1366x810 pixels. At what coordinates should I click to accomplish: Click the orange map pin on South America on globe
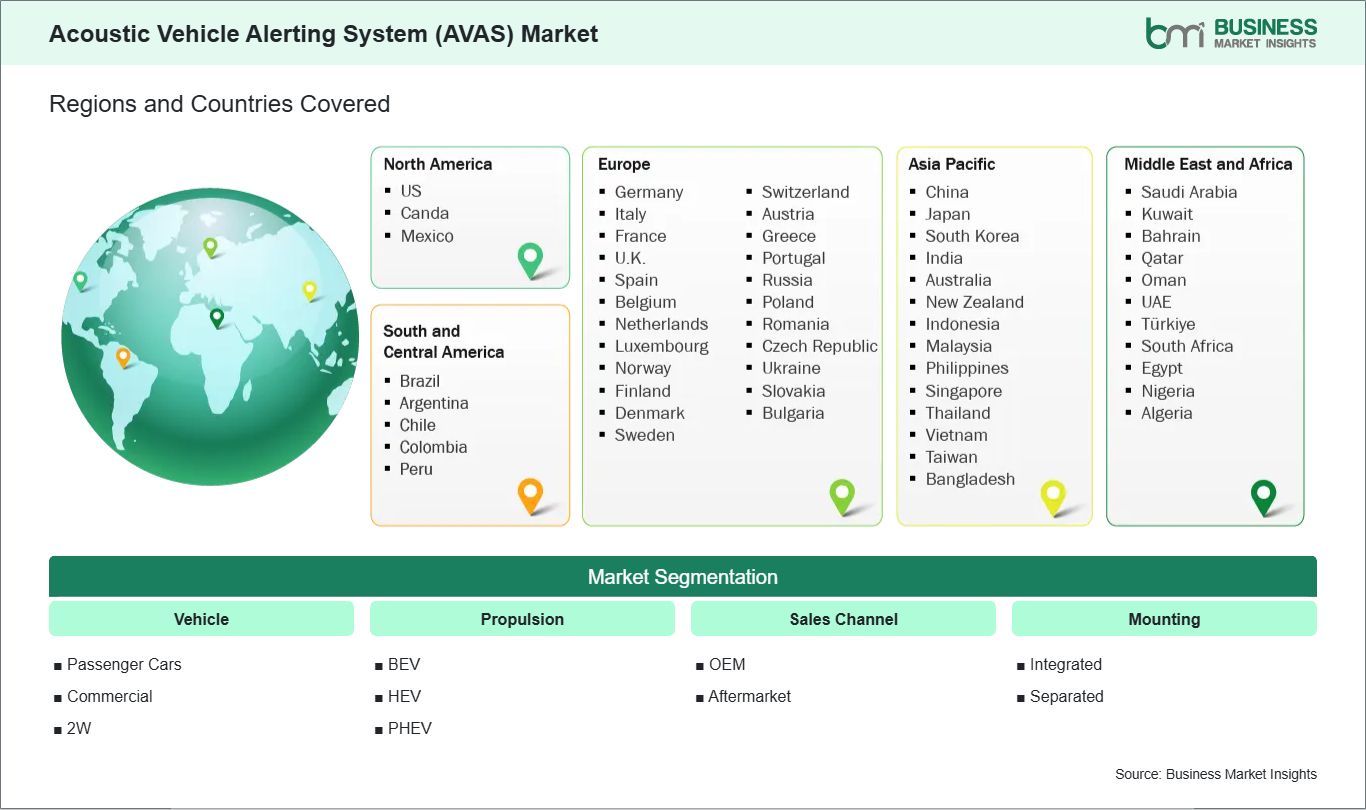coord(123,357)
